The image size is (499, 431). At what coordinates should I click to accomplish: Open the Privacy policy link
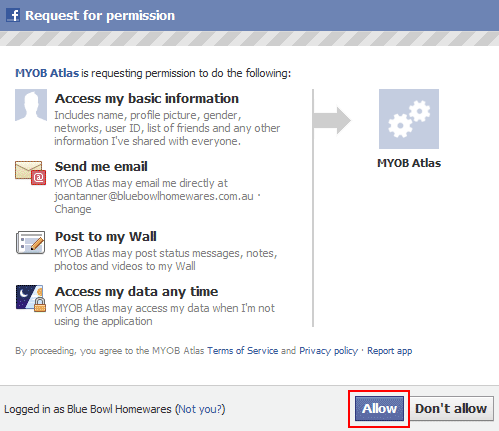(x=328, y=351)
